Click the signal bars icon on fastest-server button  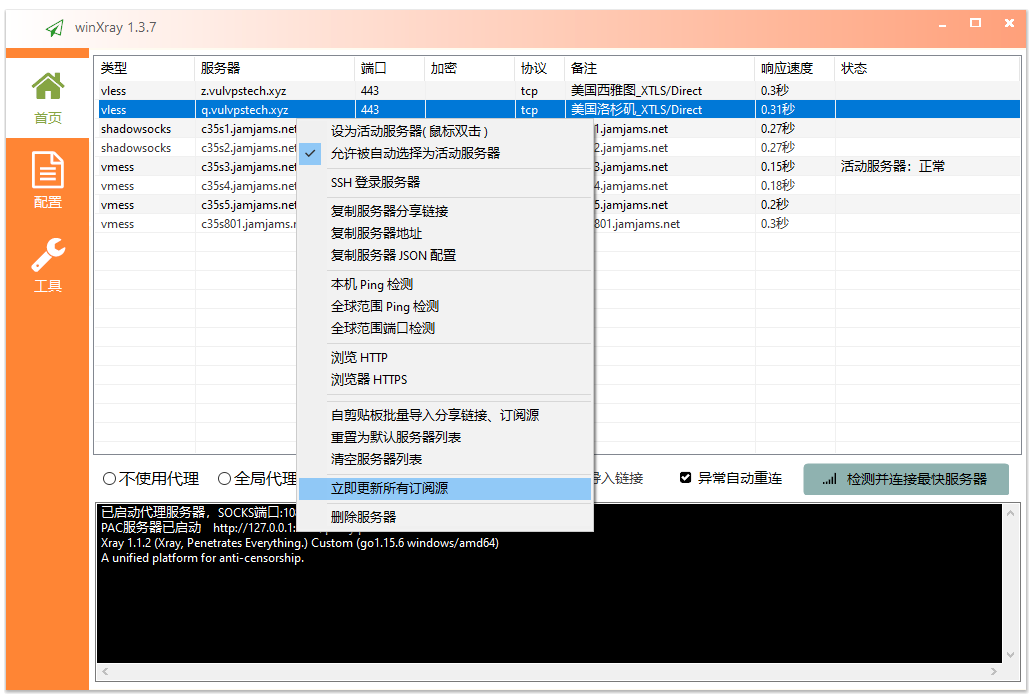point(829,479)
